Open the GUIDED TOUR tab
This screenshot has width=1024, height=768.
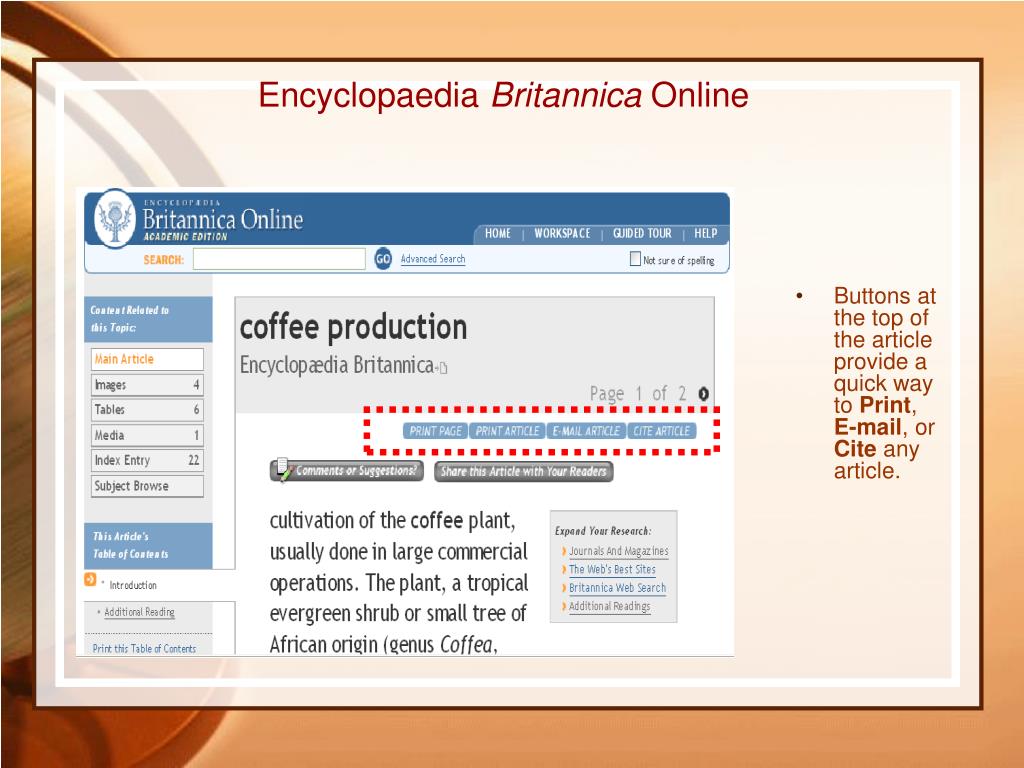tap(642, 233)
